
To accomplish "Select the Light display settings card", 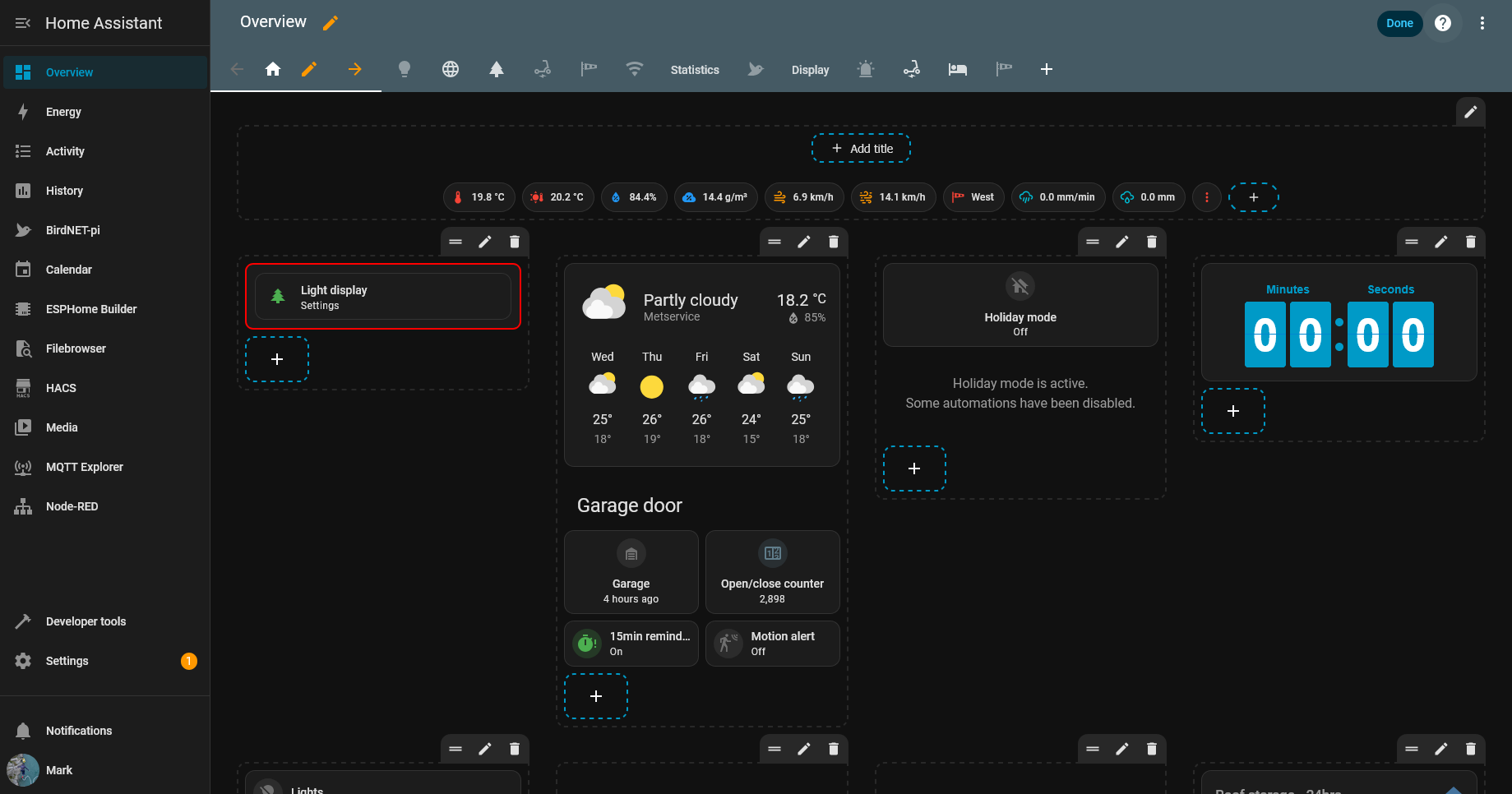I will click(383, 297).
